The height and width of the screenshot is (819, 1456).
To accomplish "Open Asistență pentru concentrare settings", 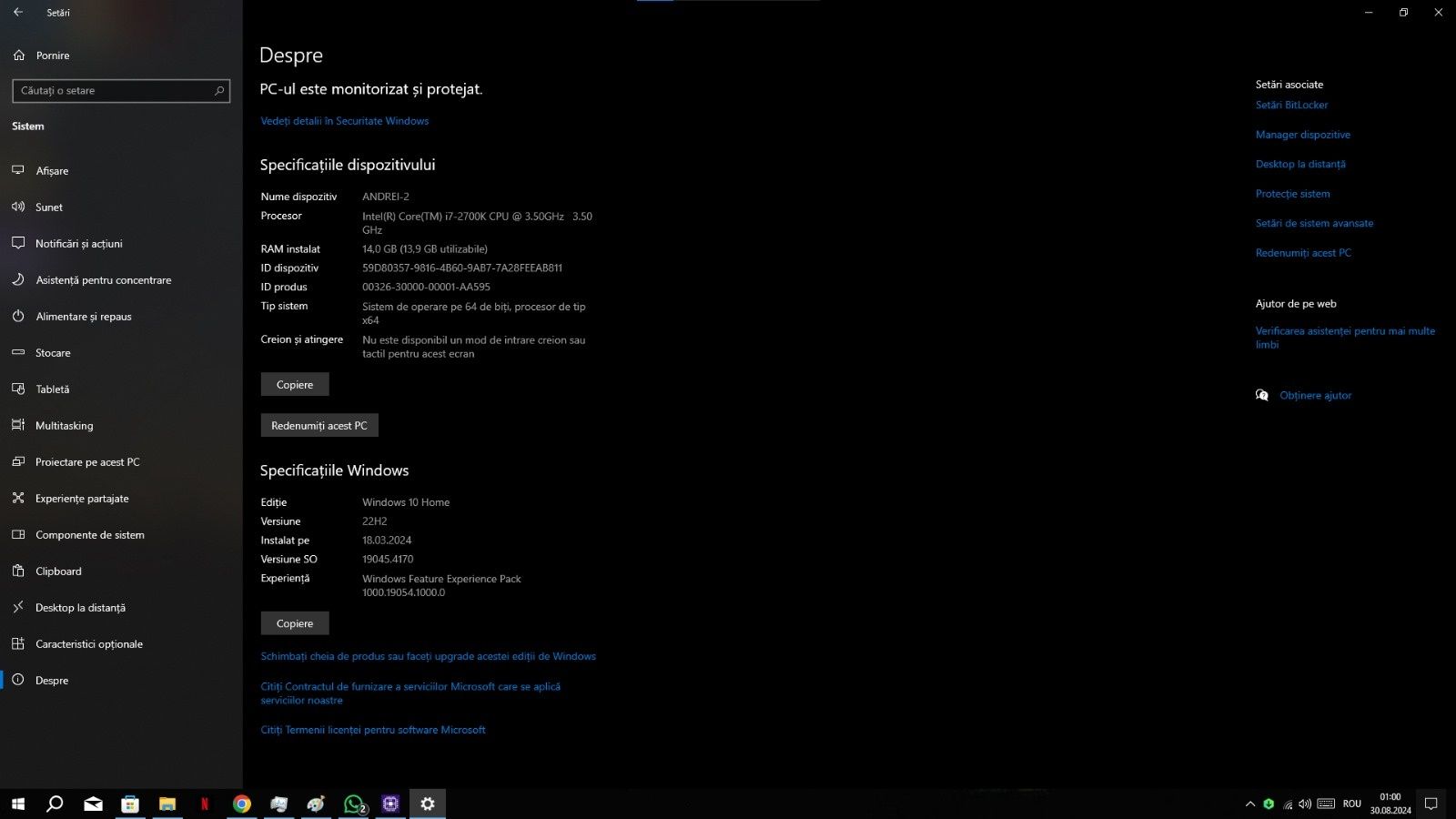I will [x=121, y=280].
